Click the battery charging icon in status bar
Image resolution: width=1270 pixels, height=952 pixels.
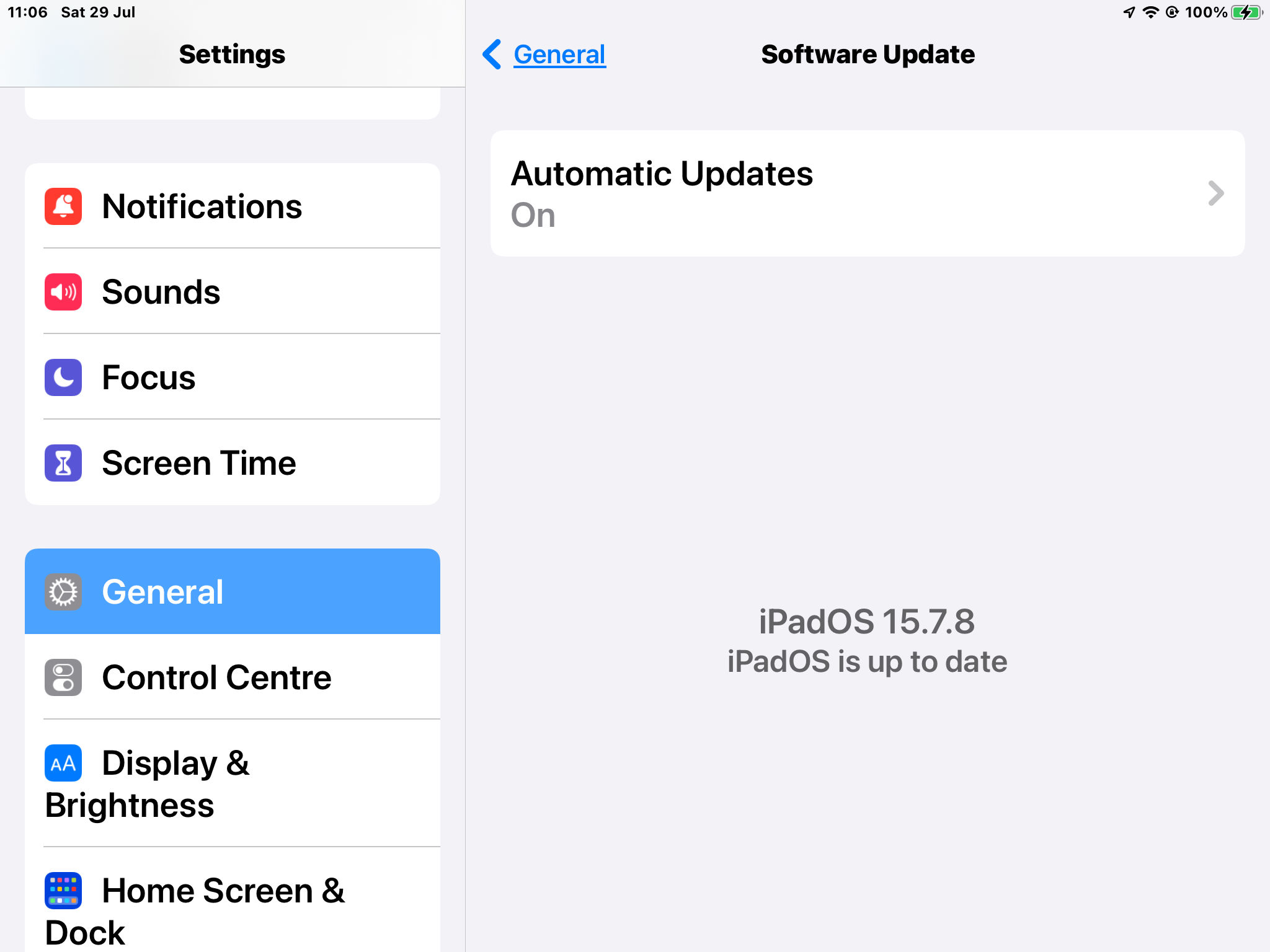coord(1247,12)
